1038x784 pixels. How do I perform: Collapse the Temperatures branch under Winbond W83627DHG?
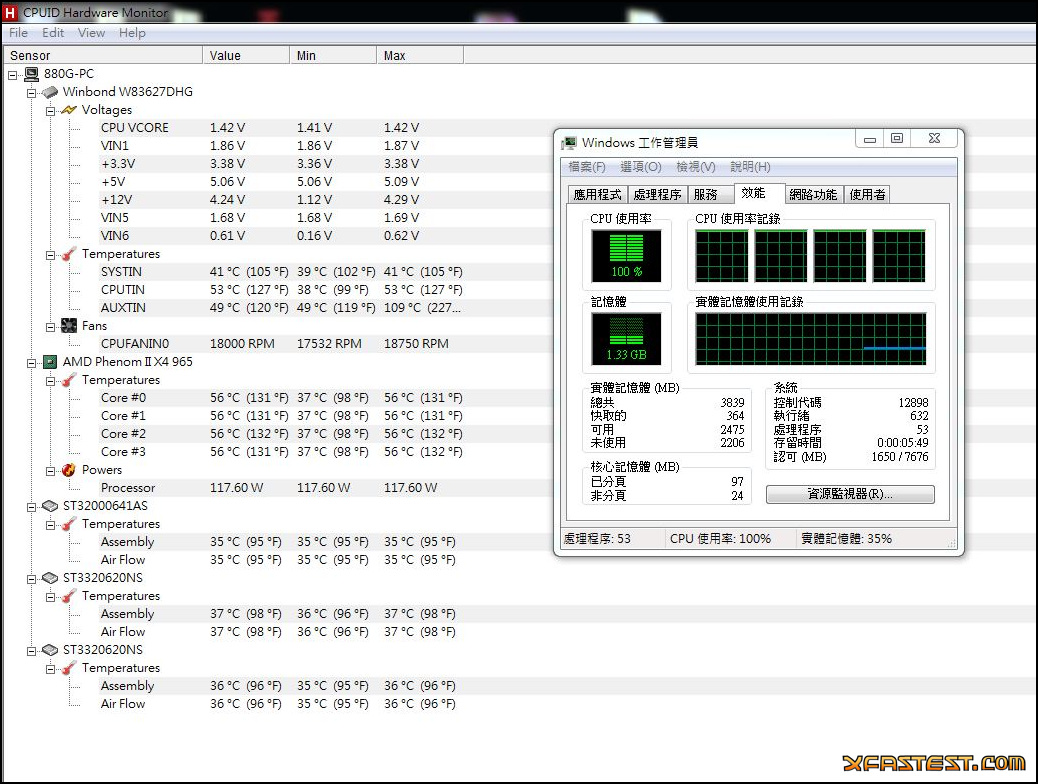pyautogui.click(x=50, y=255)
